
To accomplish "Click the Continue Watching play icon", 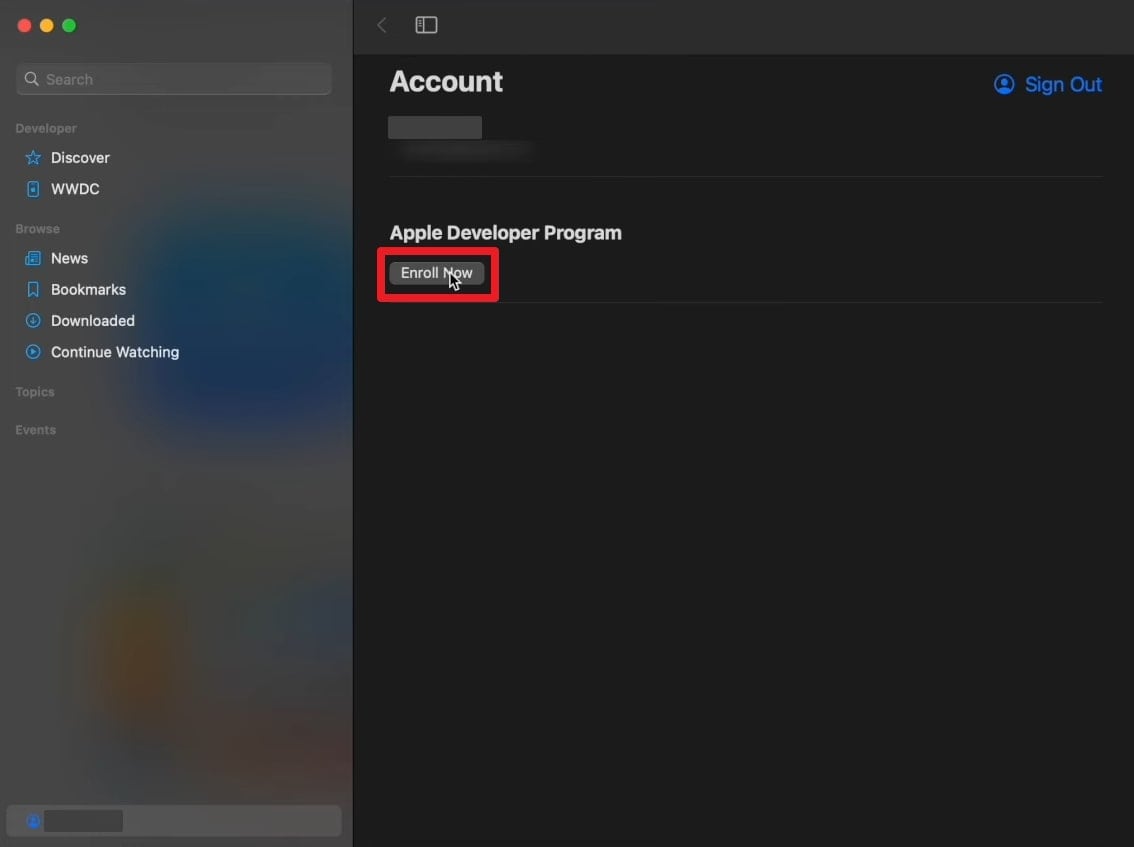I will (x=33, y=352).
